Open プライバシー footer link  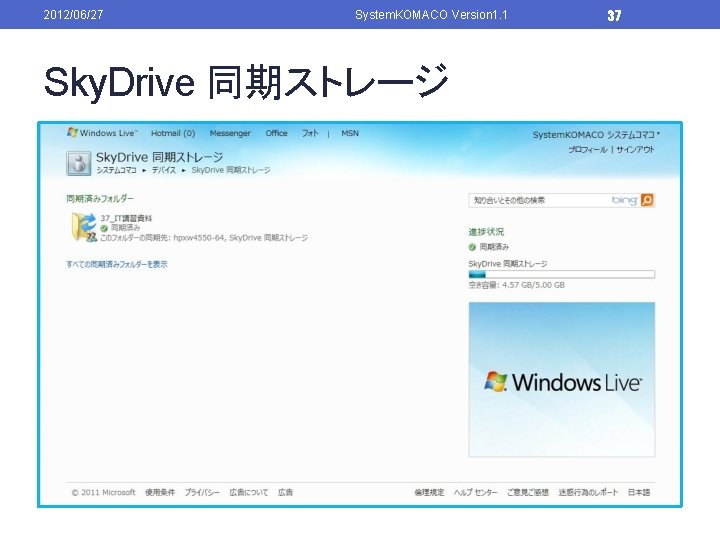(x=202, y=492)
